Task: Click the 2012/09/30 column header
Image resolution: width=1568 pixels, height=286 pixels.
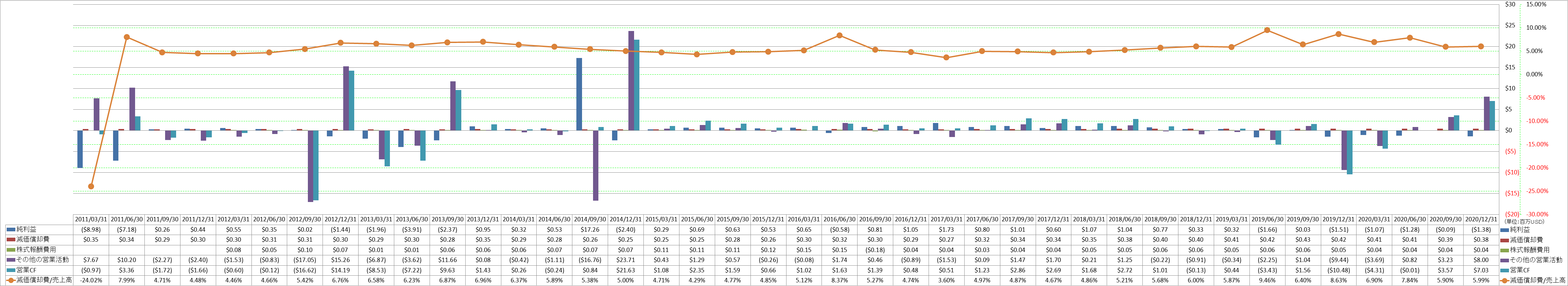Action: 305,219
